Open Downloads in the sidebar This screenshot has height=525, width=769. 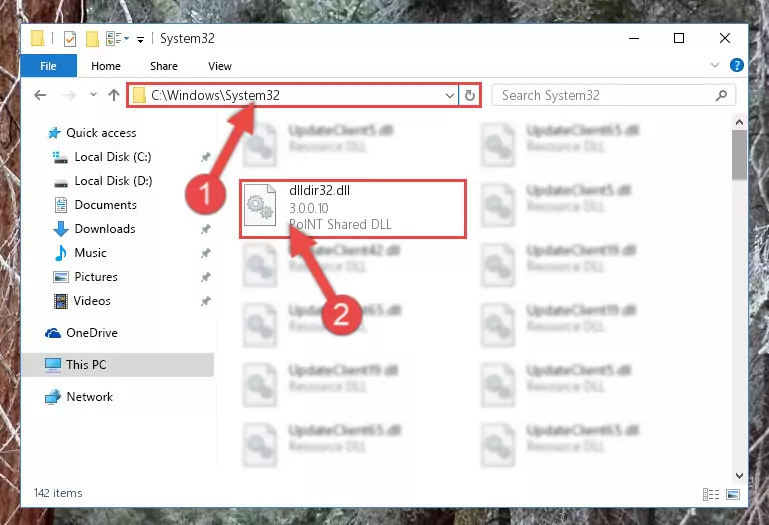(105, 229)
